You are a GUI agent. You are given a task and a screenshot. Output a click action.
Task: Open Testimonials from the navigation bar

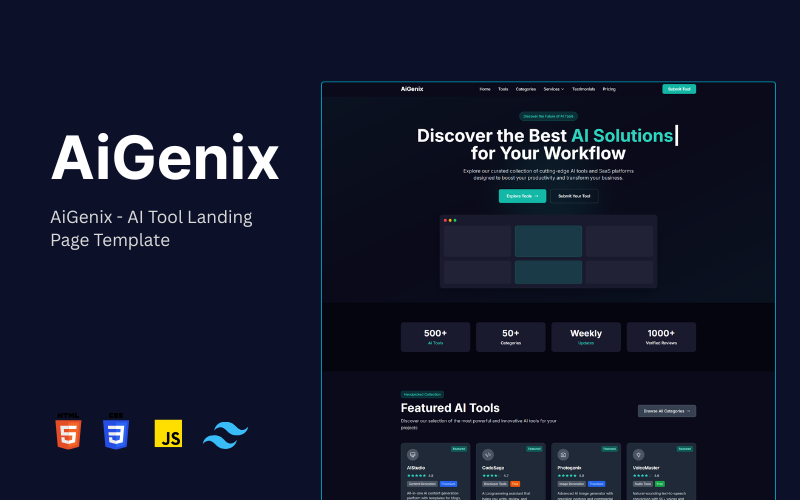583,89
